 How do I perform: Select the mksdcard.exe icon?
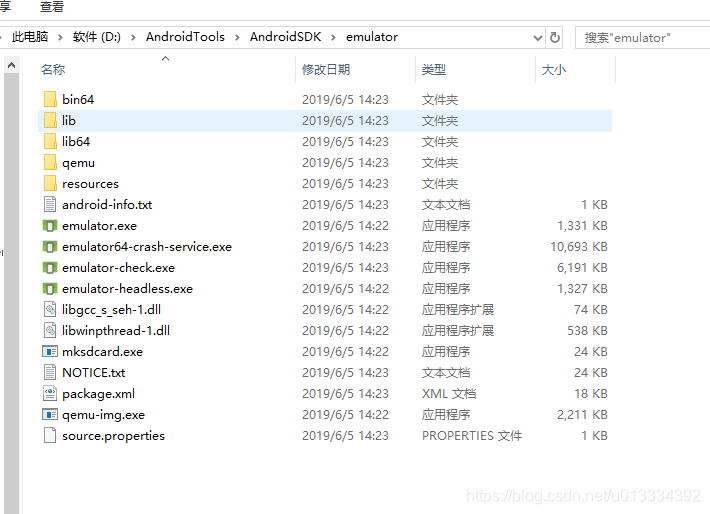click(50, 351)
